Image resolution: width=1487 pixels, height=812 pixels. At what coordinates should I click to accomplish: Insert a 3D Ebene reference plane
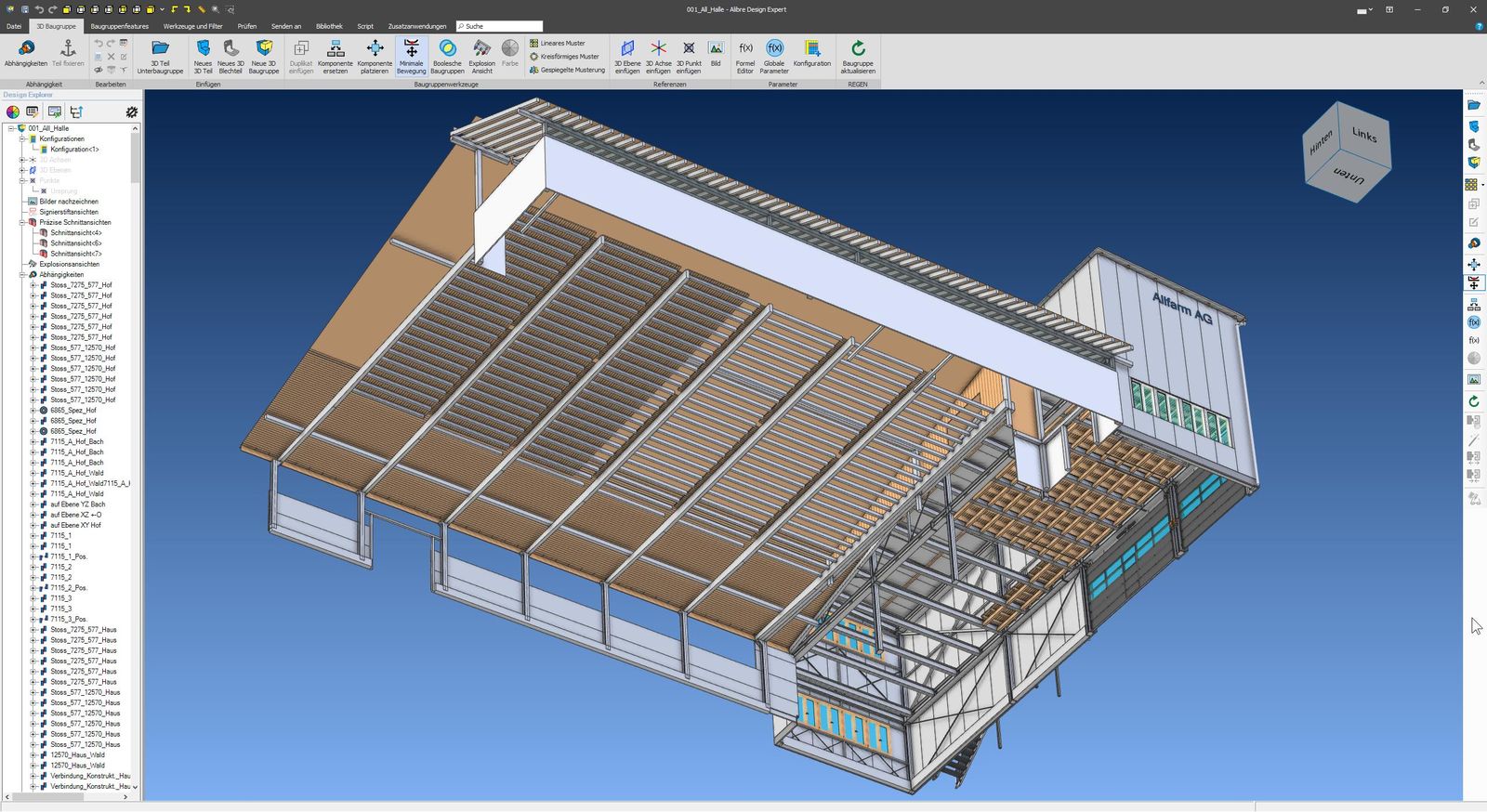pyautogui.click(x=627, y=56)
